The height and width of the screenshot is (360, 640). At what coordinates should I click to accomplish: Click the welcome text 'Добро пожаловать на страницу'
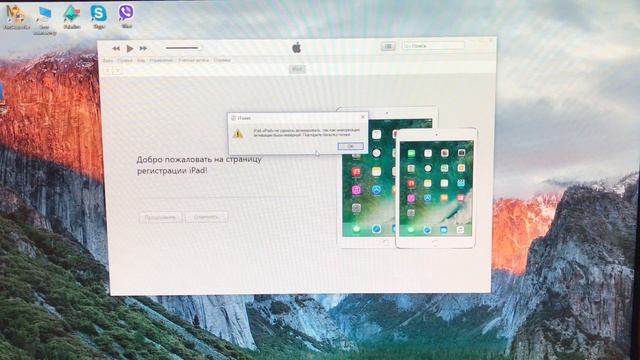click(199, 159)
